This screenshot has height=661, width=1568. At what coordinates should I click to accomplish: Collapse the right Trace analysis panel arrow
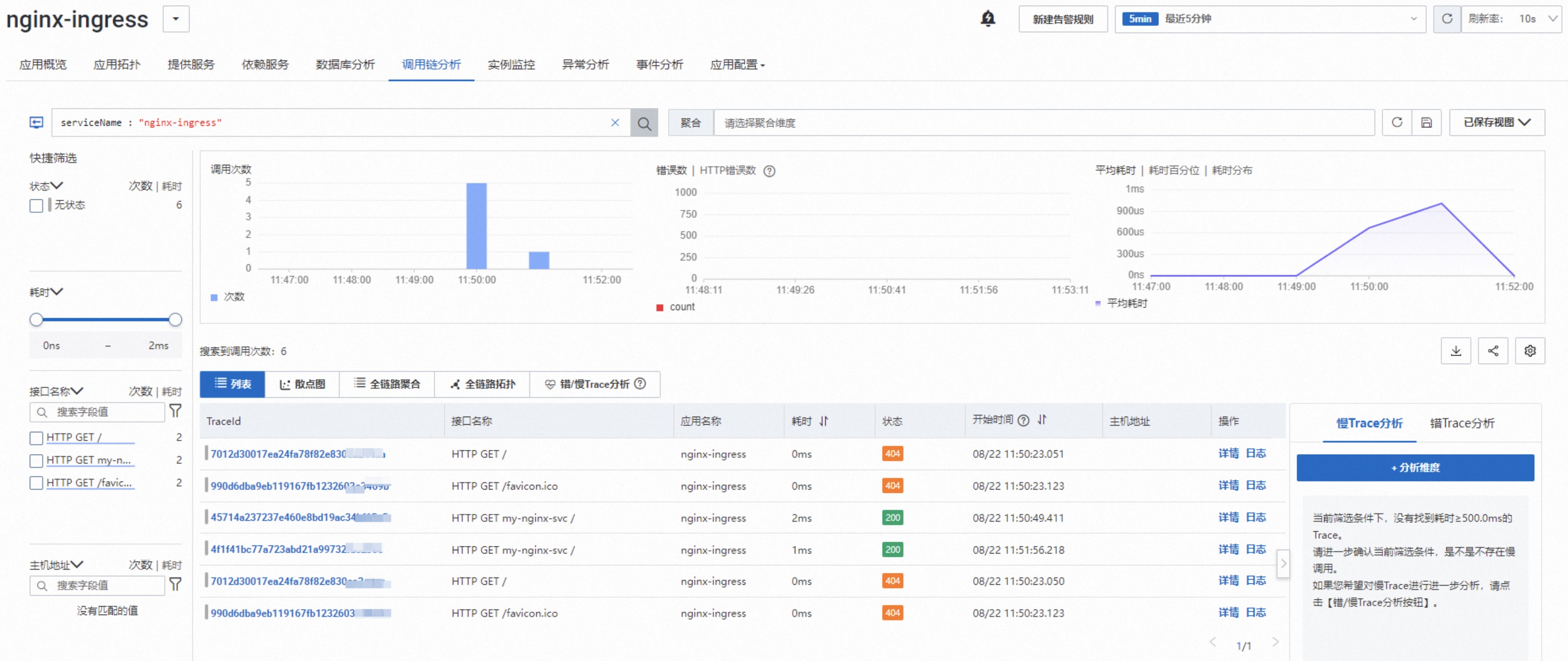point(1283,563)
